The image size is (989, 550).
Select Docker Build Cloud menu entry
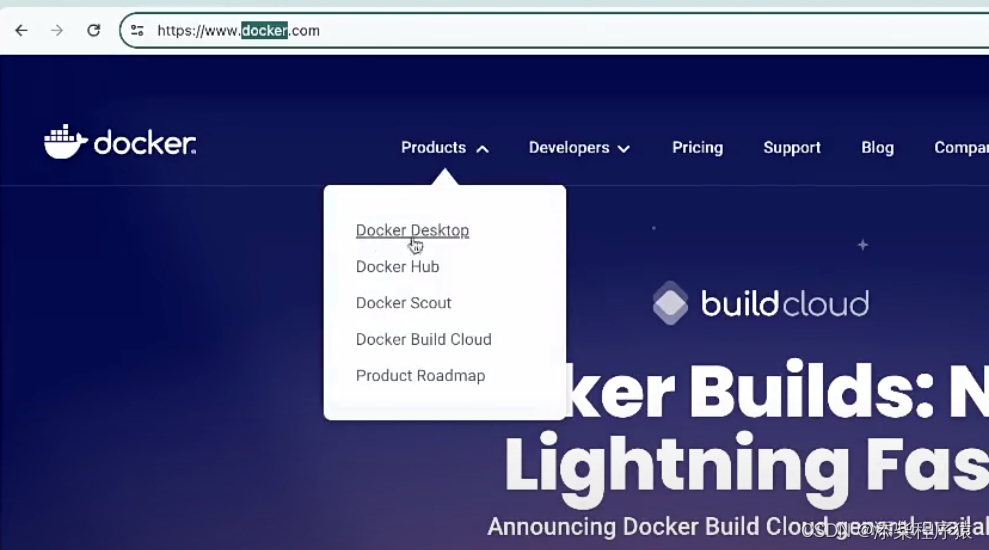click(424, 339)
